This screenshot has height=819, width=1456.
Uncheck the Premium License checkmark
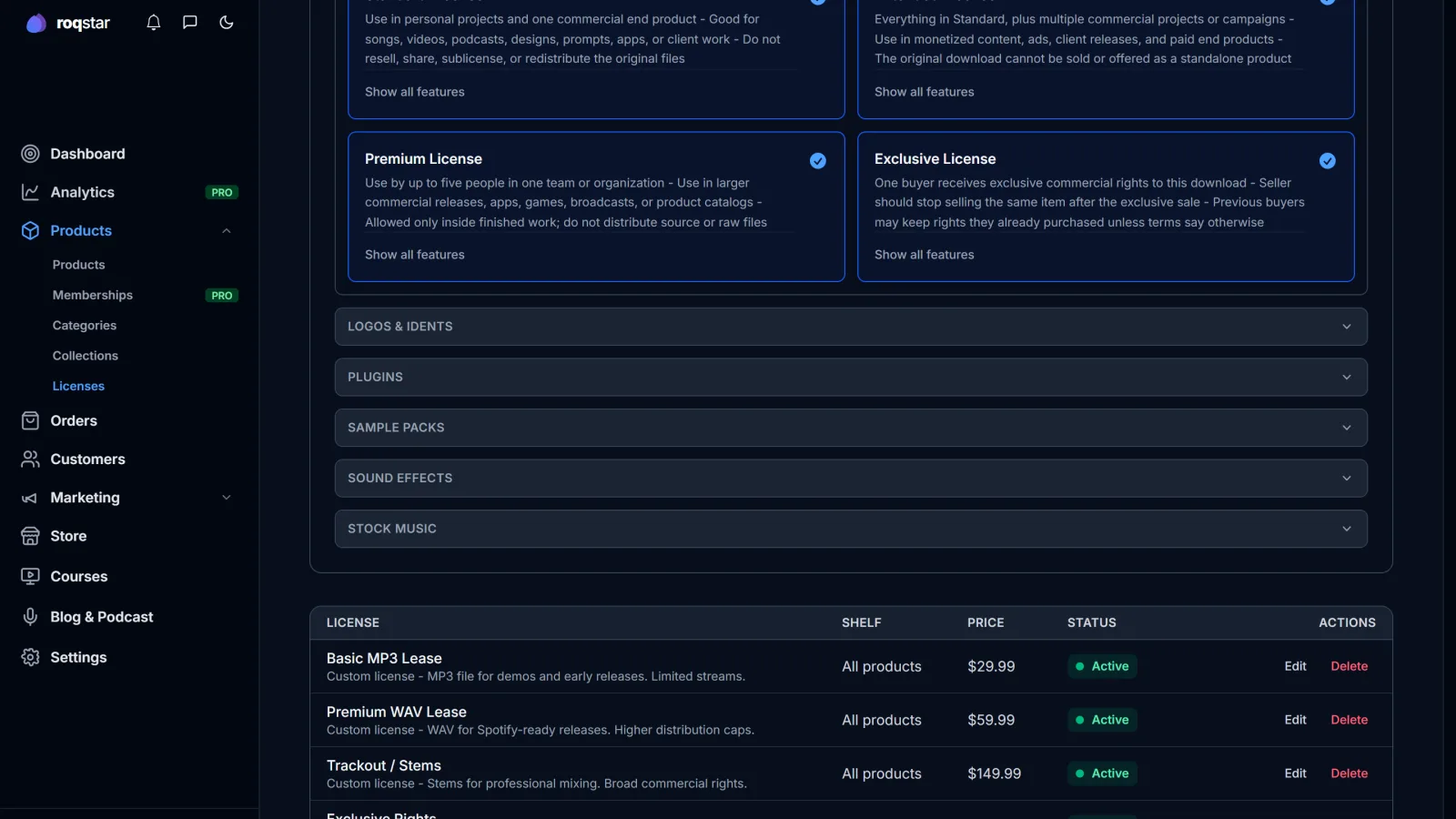point(818,161)
